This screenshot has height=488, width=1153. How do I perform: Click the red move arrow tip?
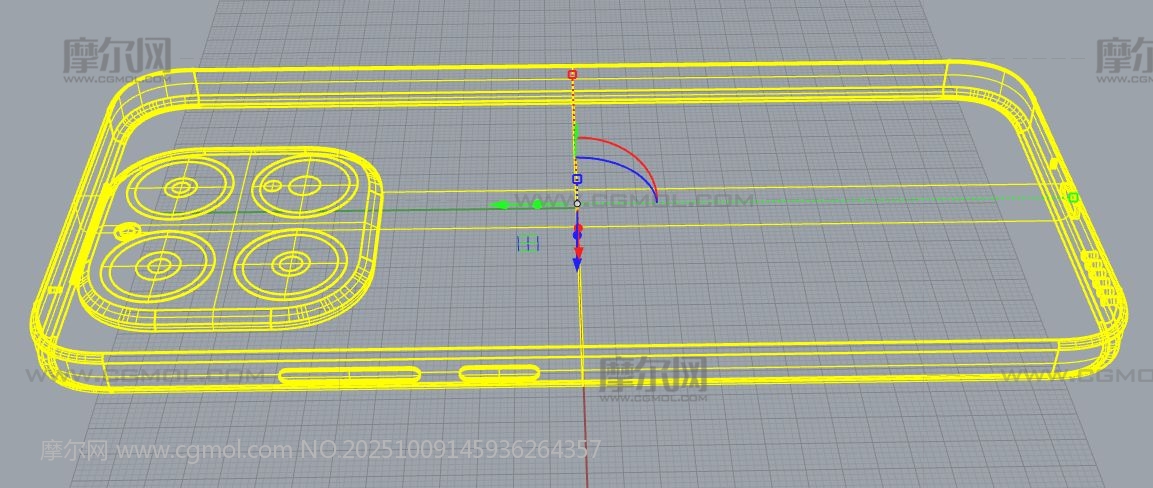pos(578,250)
